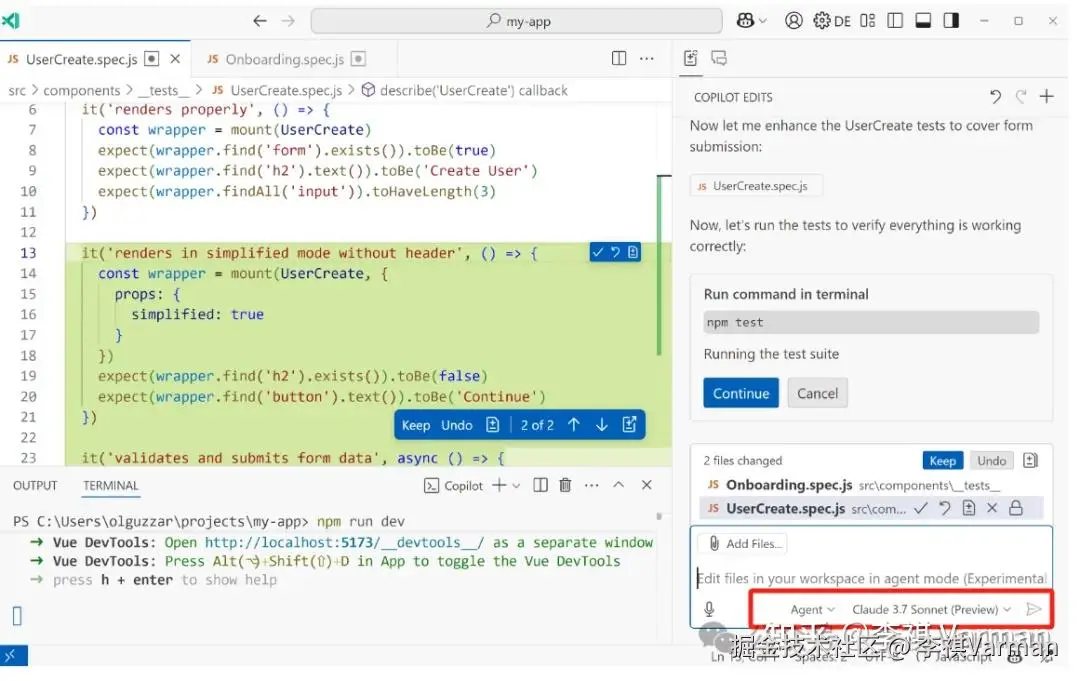
Task: Split the terminal
Action: point(541,485)
